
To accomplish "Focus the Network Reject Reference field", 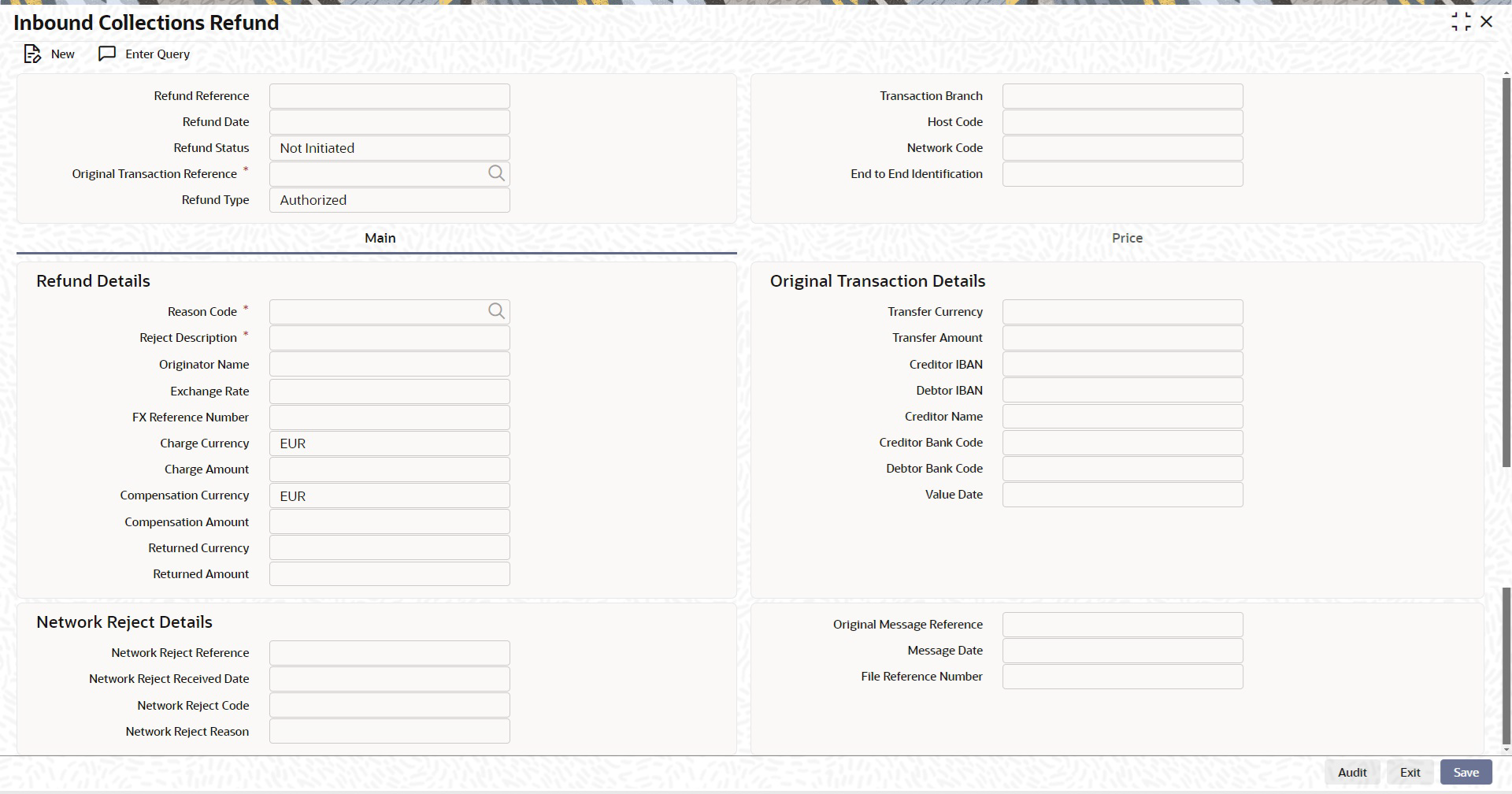I will point(390,653).
